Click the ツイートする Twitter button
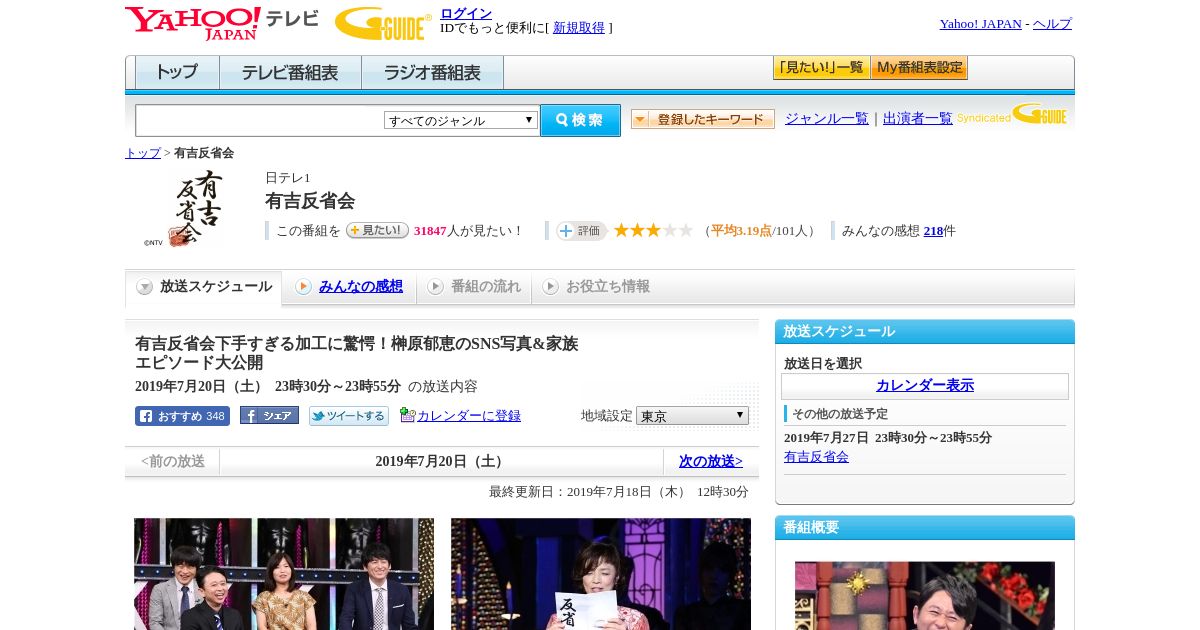Image resolution: width=1200 pixels, height=630 pixels. pyautogui.click(x=349, y=416)
